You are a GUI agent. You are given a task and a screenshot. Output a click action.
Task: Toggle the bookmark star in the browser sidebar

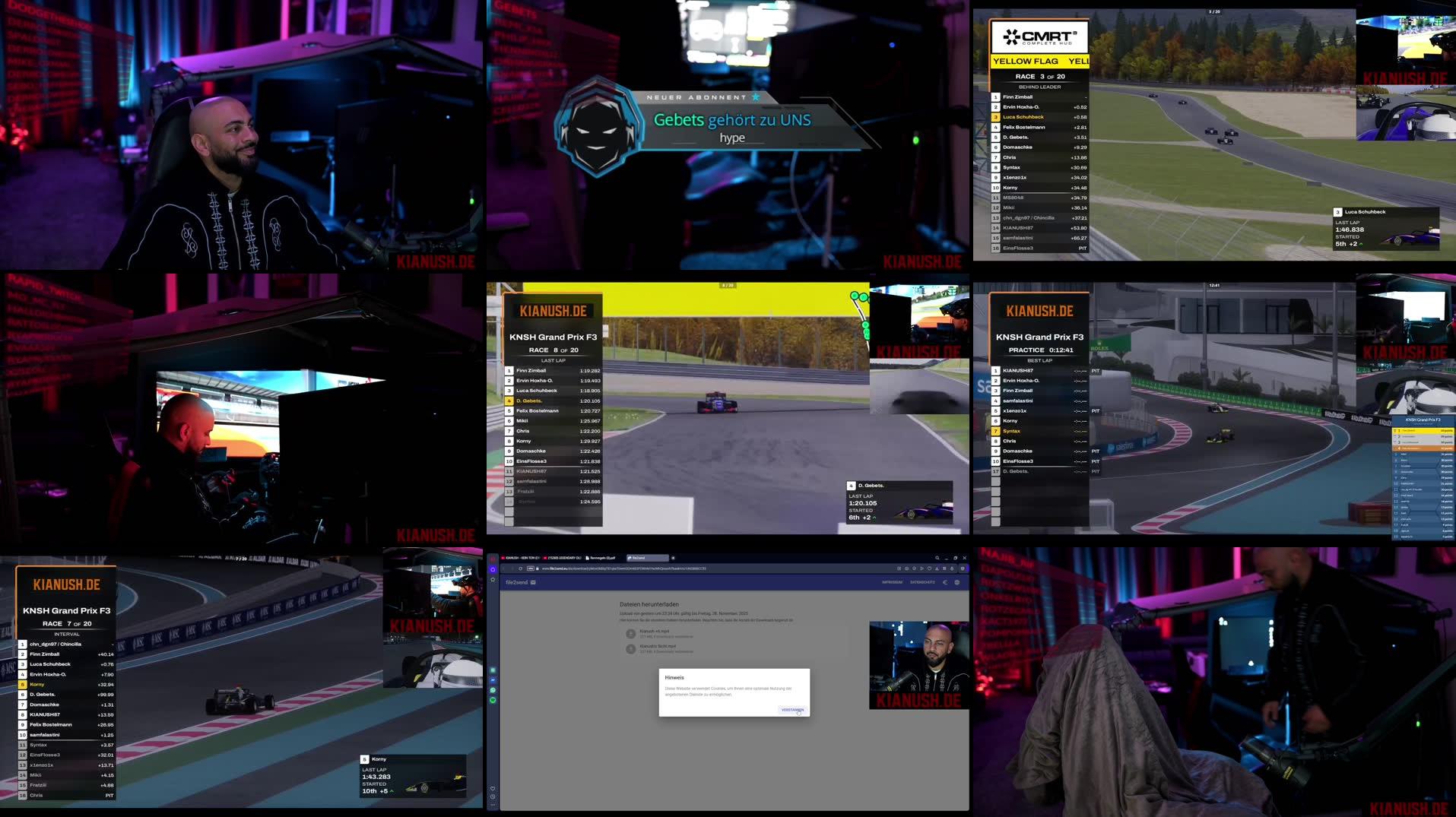tap(492, 579)
